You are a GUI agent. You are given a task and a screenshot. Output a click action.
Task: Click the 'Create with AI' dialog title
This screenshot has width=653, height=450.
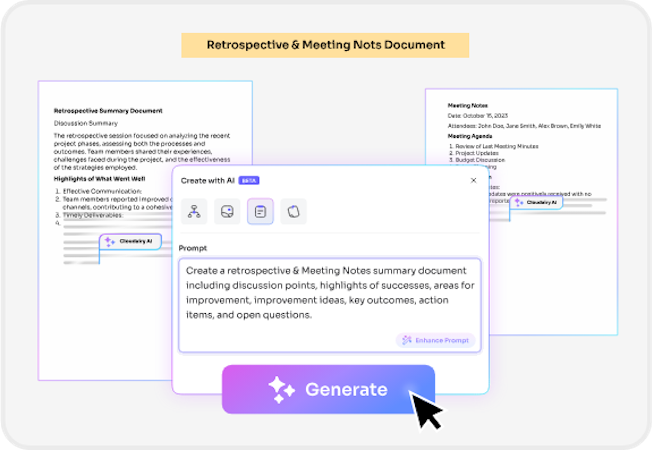point(208,181)
